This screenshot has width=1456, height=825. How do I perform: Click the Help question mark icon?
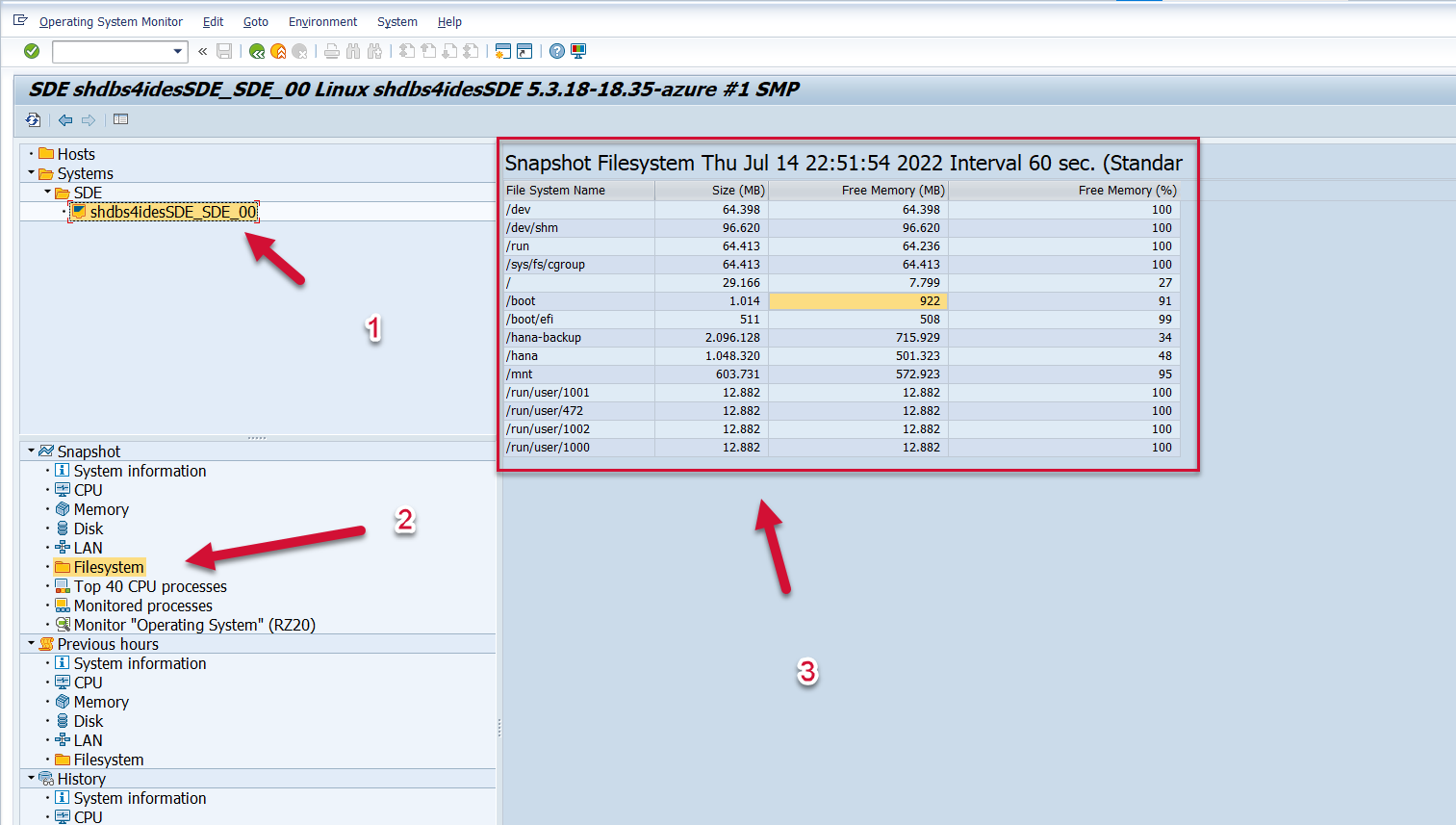coord(557,51)
